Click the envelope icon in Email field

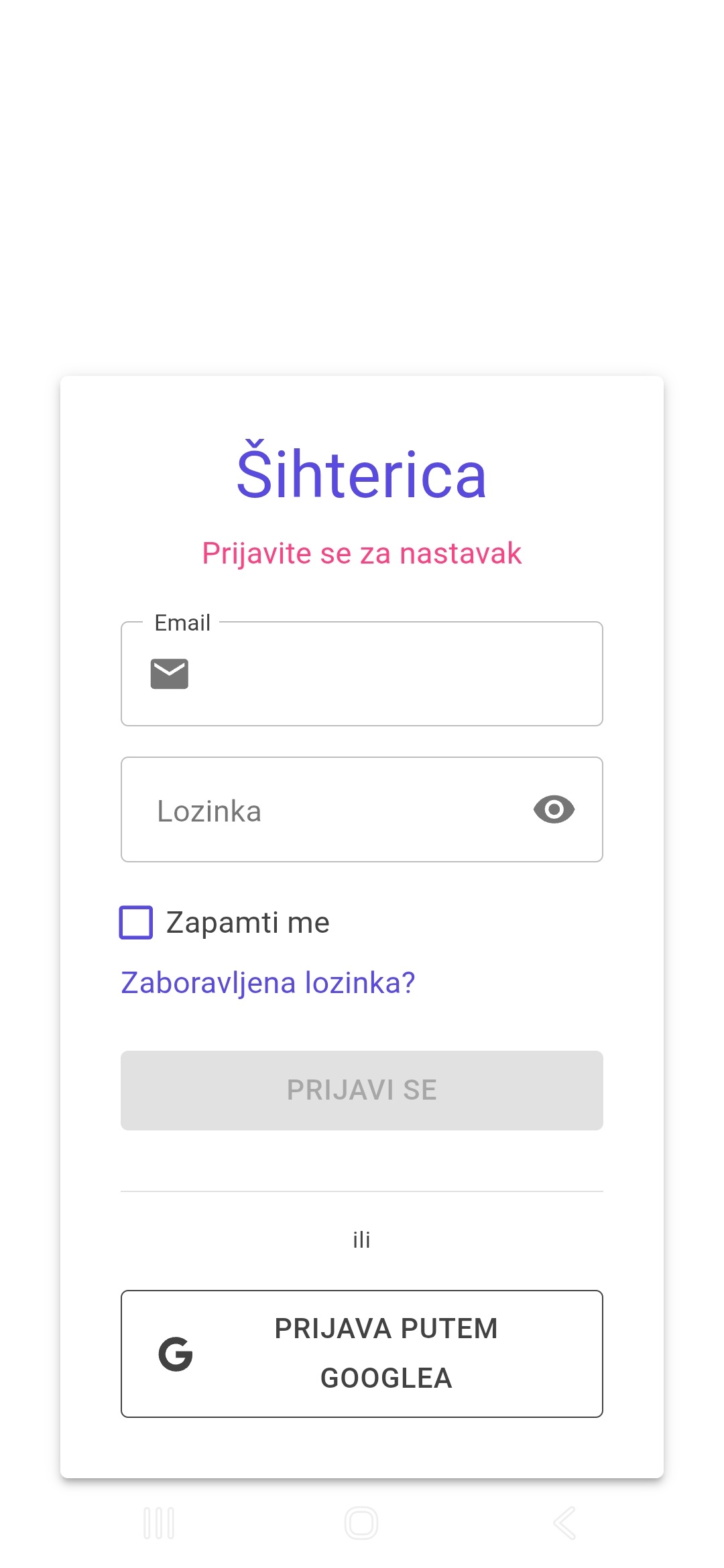[169, 673]
